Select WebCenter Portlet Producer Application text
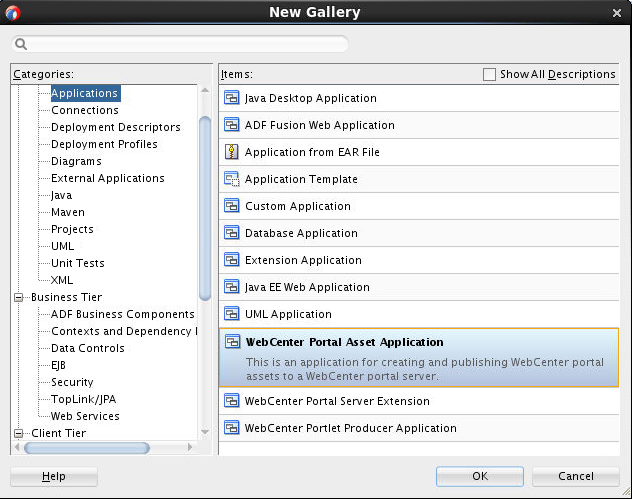 (x=351, y=428)
